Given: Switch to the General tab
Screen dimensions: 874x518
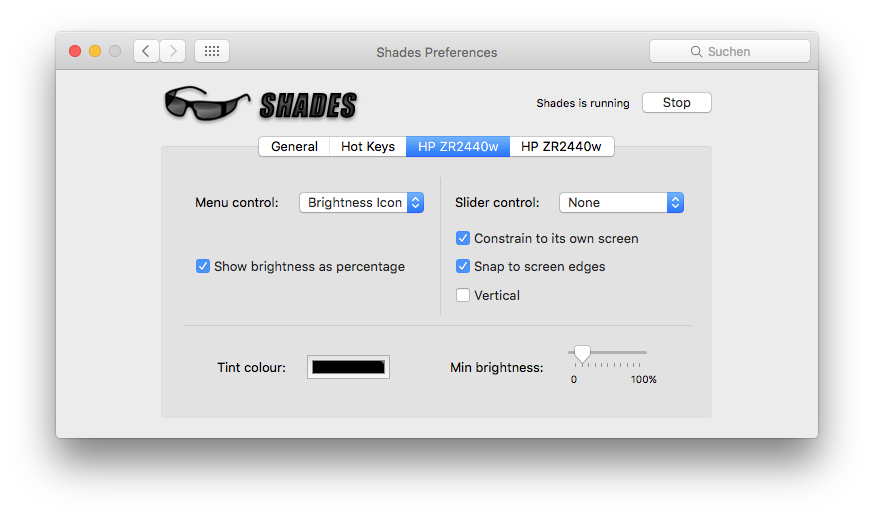Looking at the screenshot, I should click(294, 147).
